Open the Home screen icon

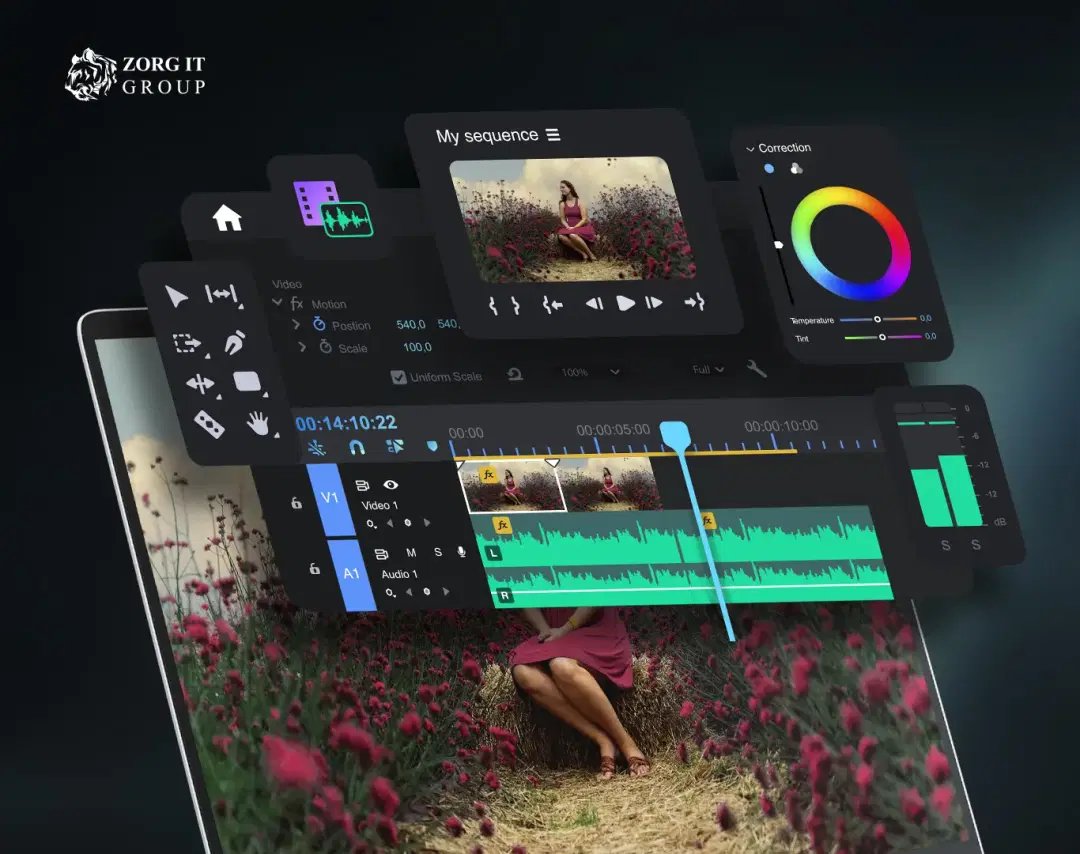227,218
